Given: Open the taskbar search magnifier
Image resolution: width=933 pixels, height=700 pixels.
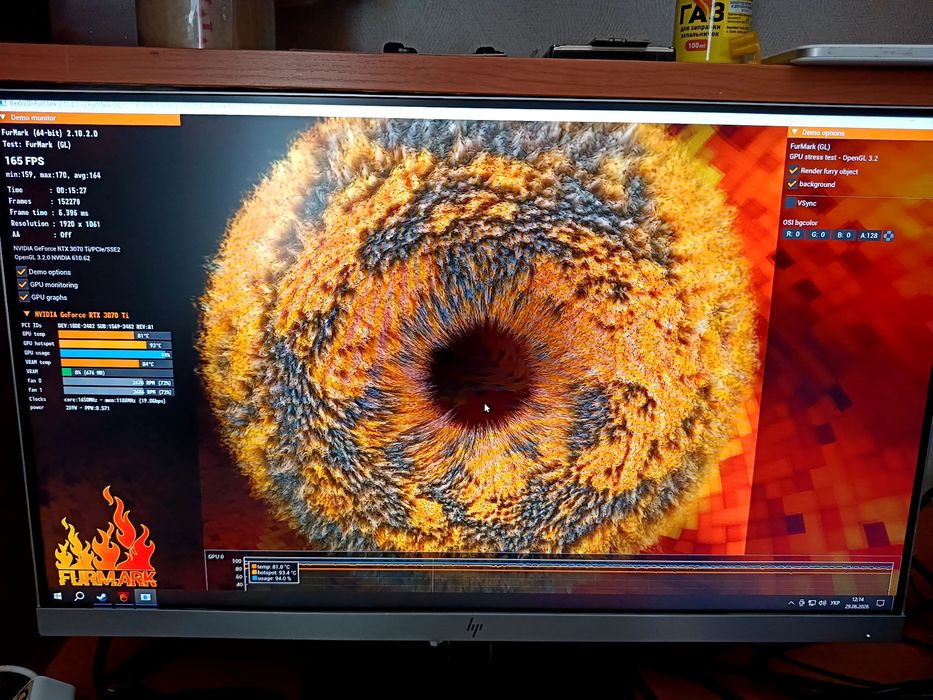Looking at the screenshot, I should pyautogui.click(x=79, y=596).
